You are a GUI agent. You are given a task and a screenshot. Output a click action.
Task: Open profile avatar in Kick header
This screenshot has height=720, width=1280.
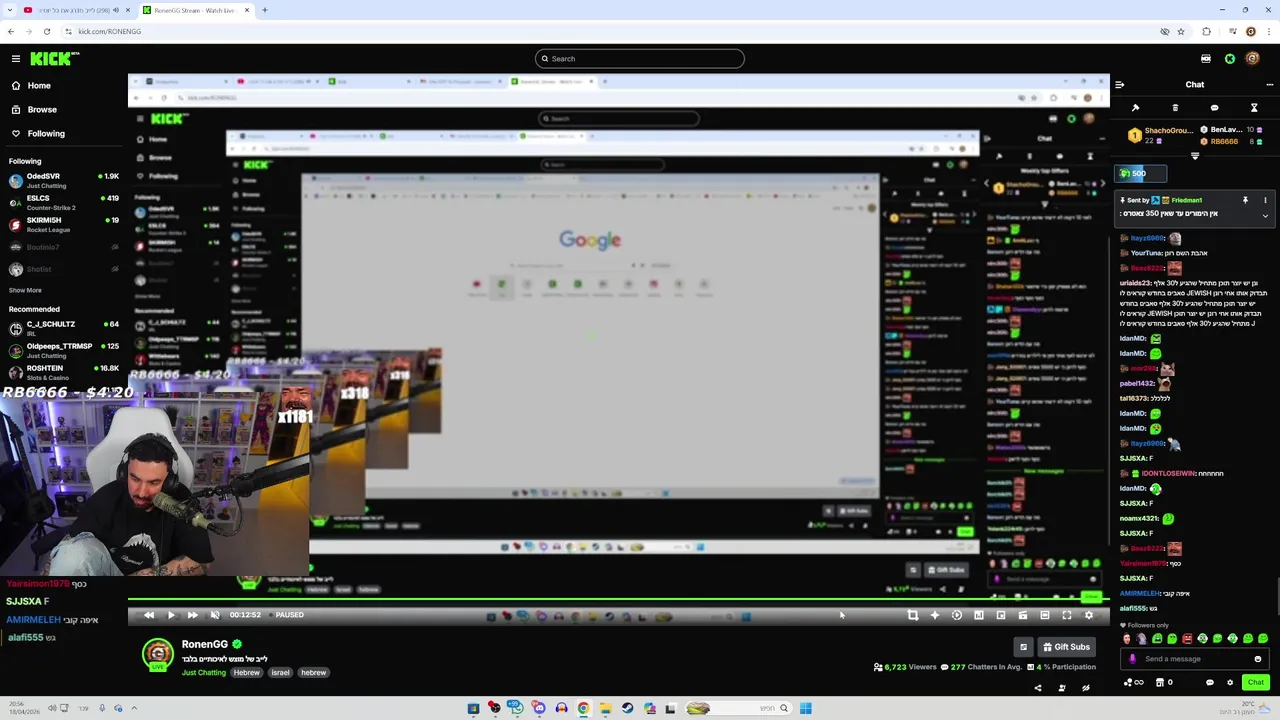point(1252,58)
